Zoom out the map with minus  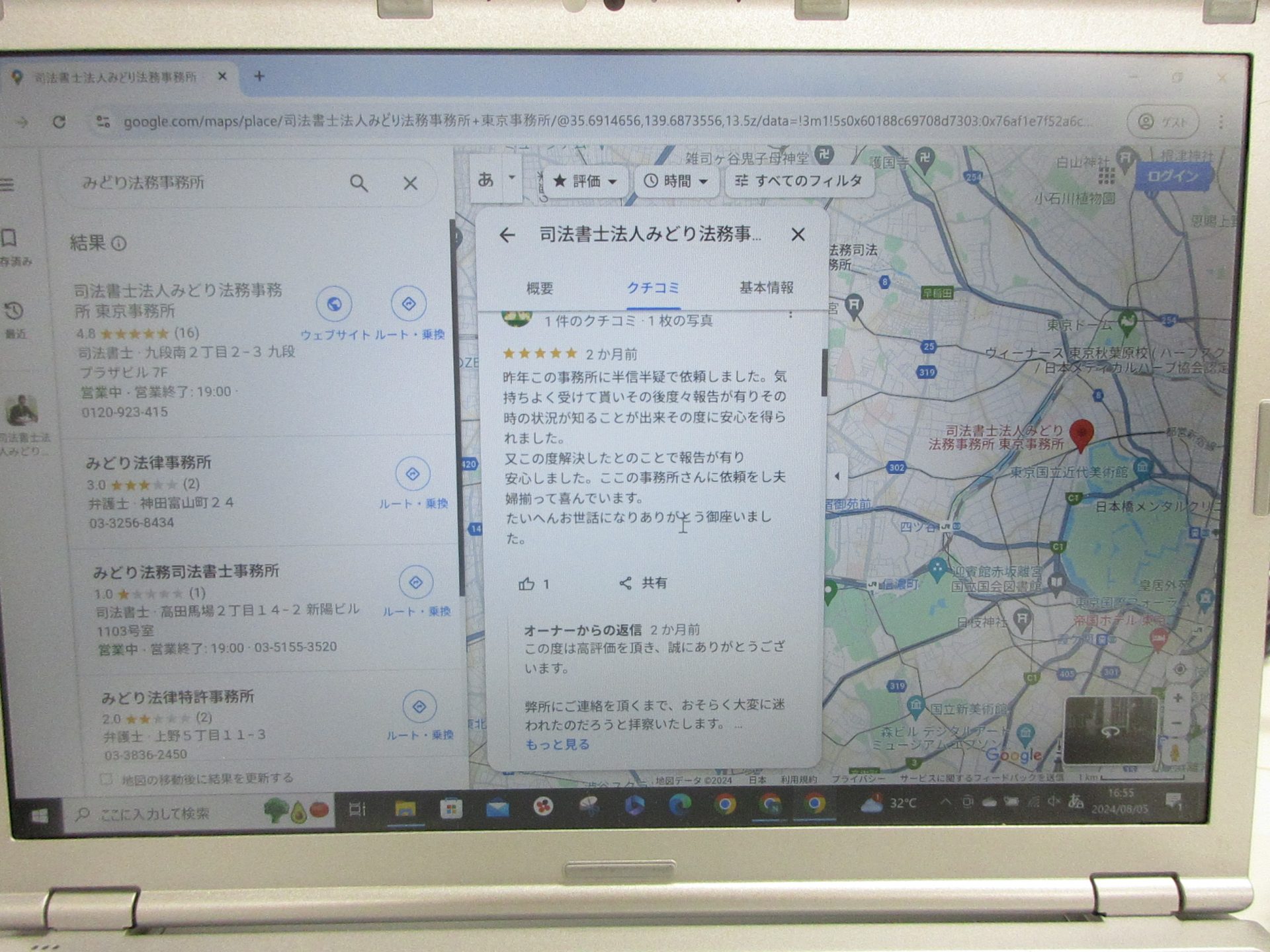pyautogui.click(x=1177, y=723)
